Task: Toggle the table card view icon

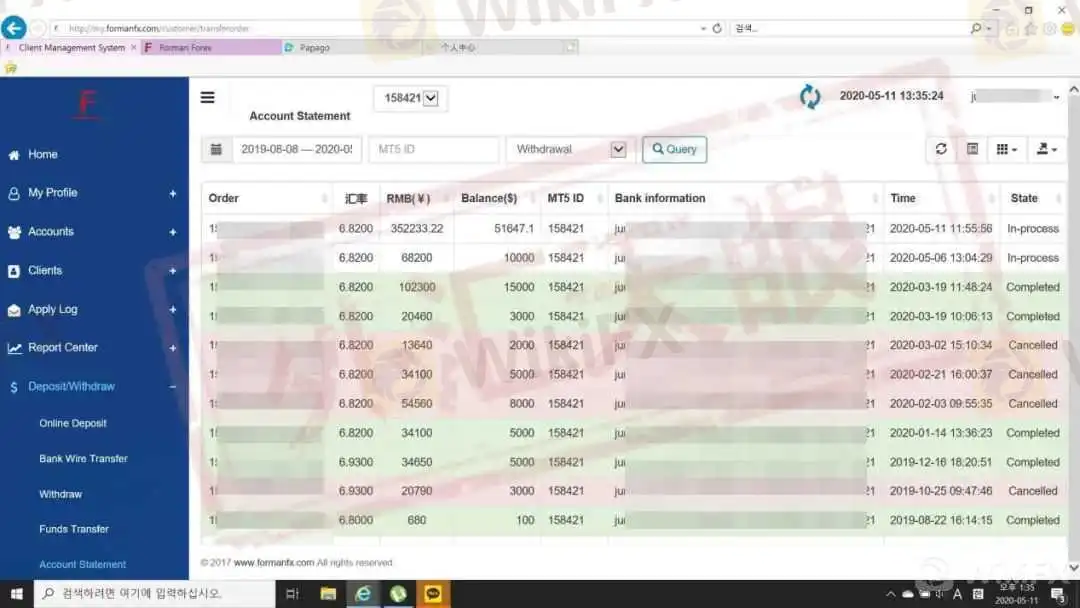Action: [x=972, y=149]
